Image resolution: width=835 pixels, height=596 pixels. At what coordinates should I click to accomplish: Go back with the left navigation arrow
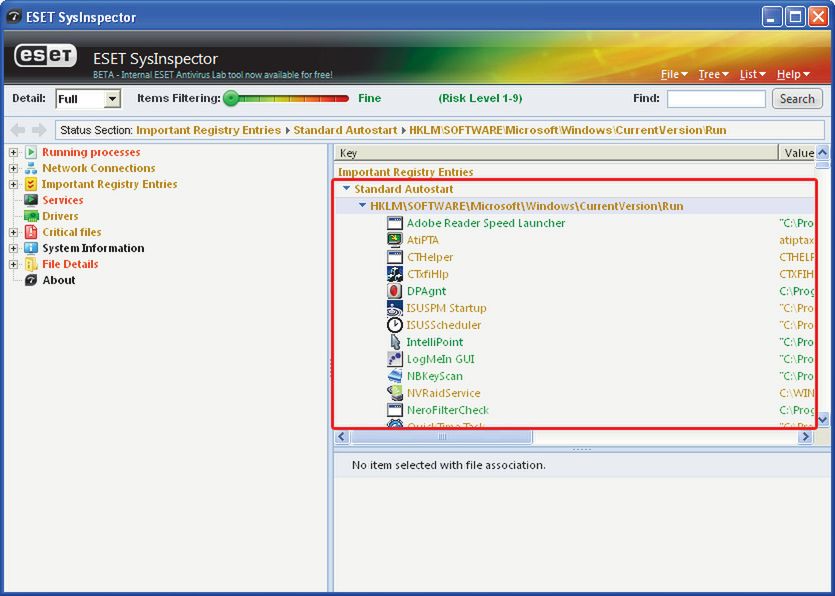click(18, 130)
